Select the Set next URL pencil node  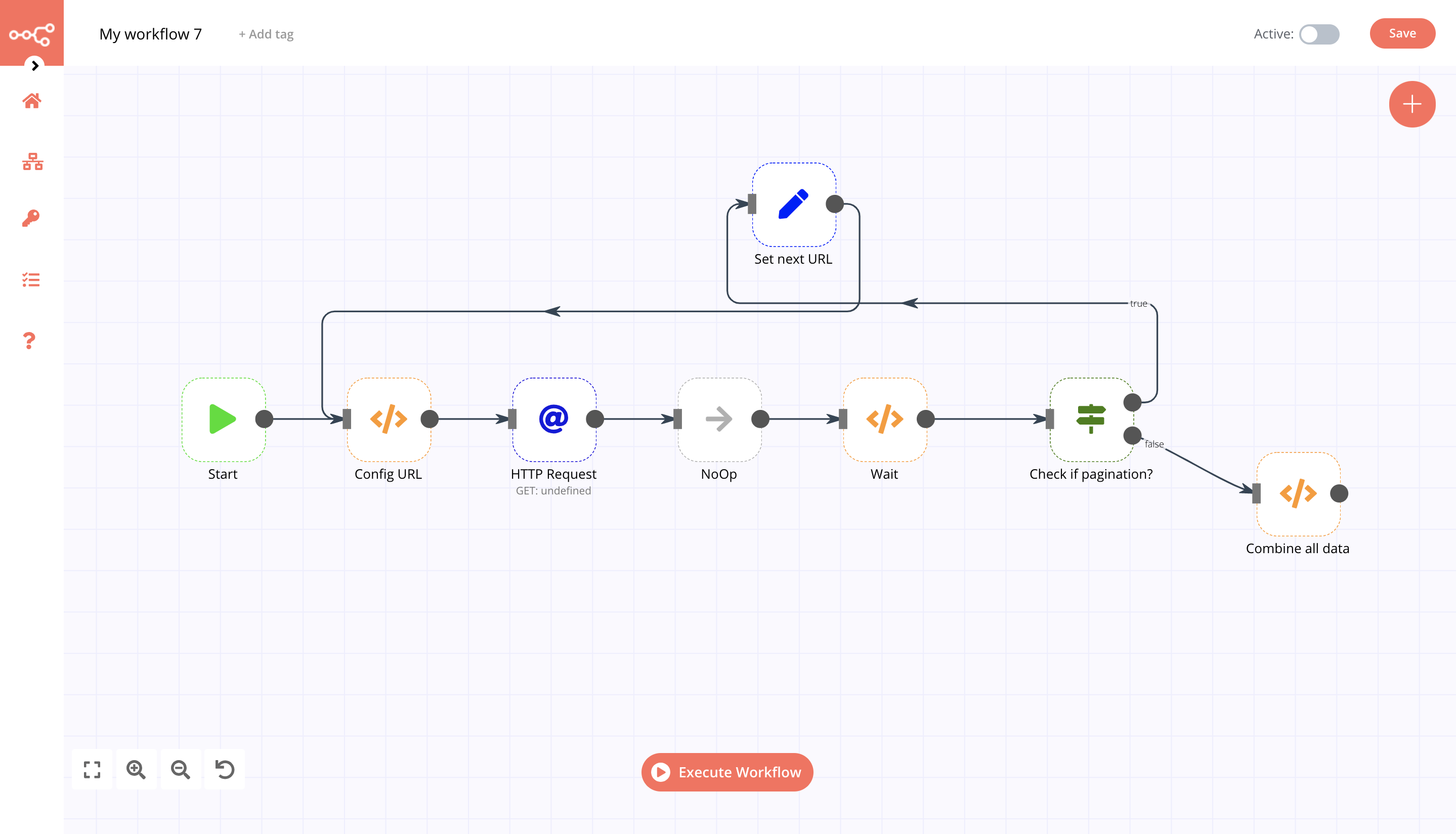tap(793, 204)
